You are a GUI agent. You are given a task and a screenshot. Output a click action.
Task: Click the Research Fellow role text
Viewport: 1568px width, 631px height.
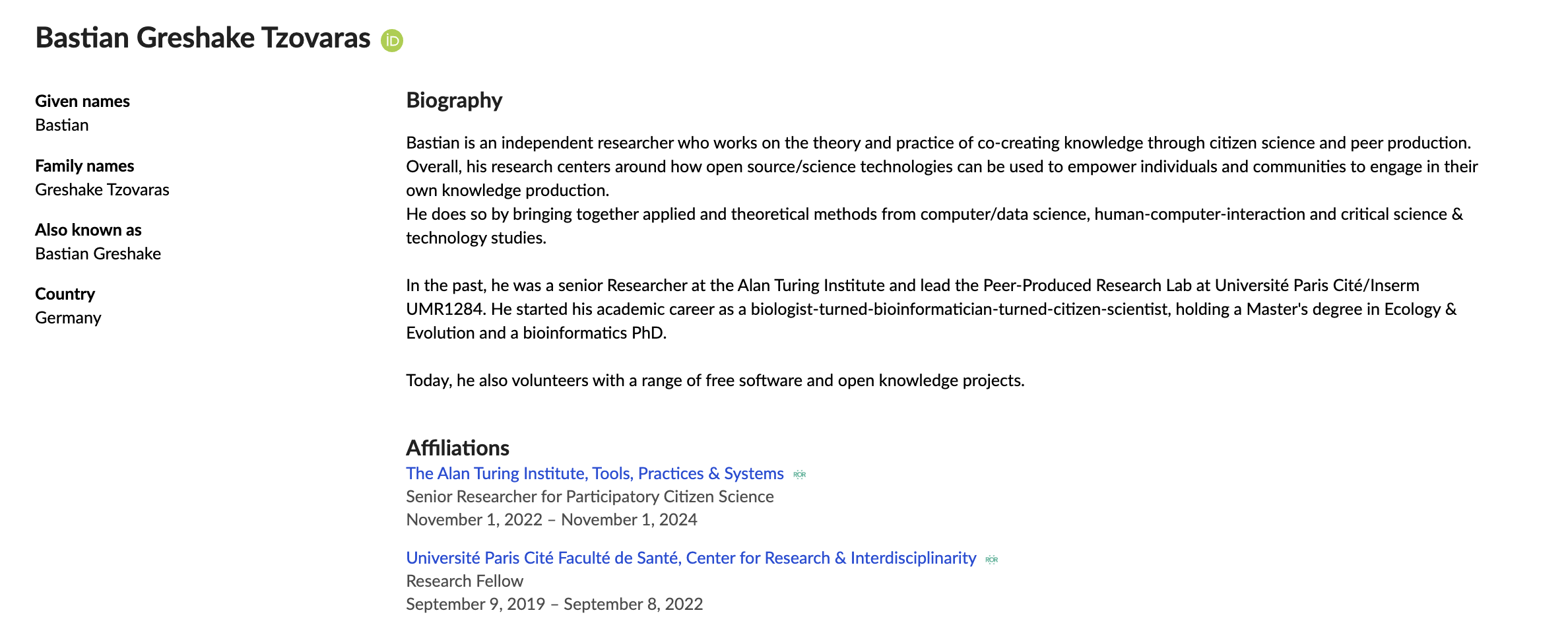(x=465, y=581)
